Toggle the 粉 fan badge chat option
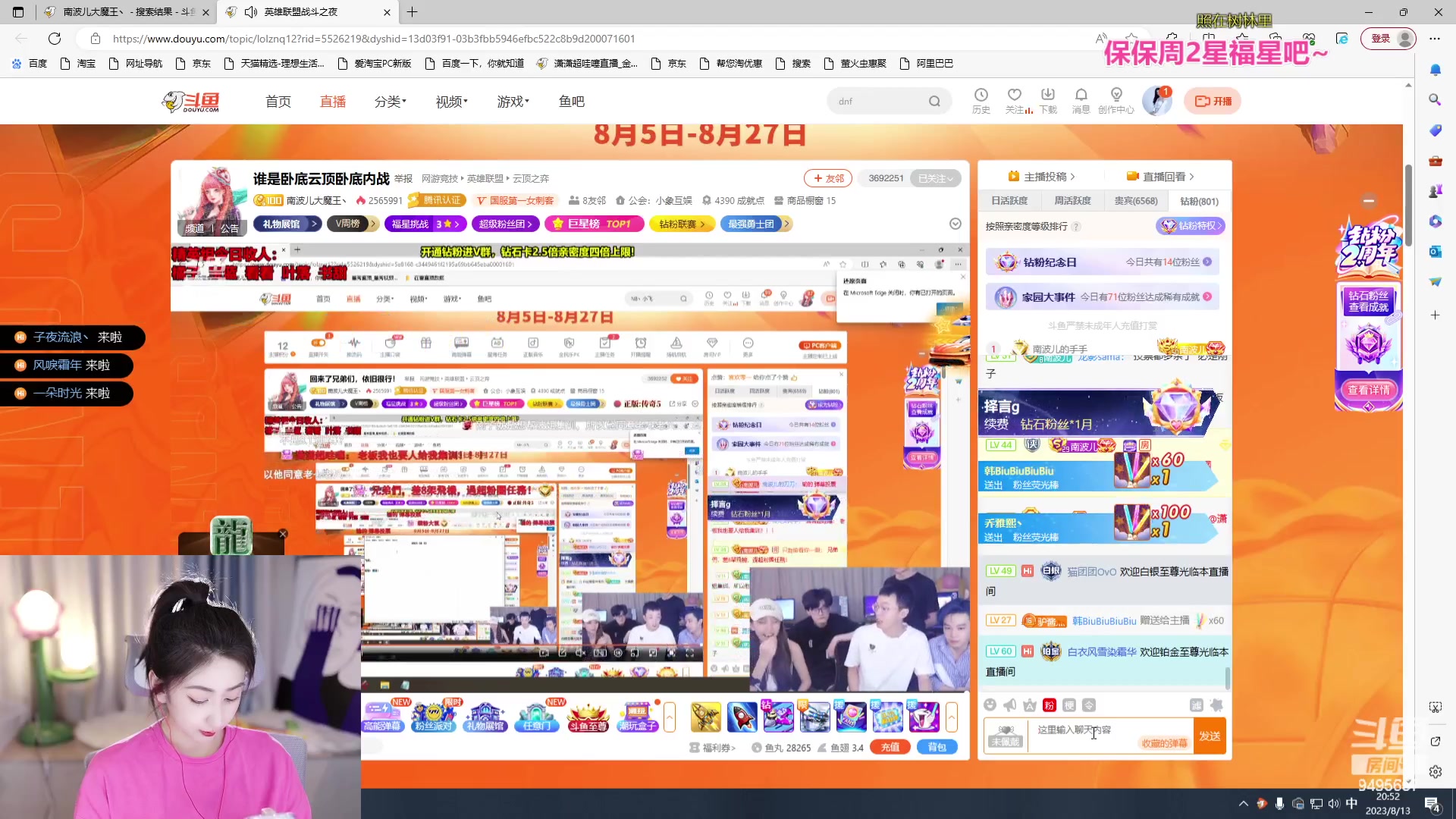 1049,704
